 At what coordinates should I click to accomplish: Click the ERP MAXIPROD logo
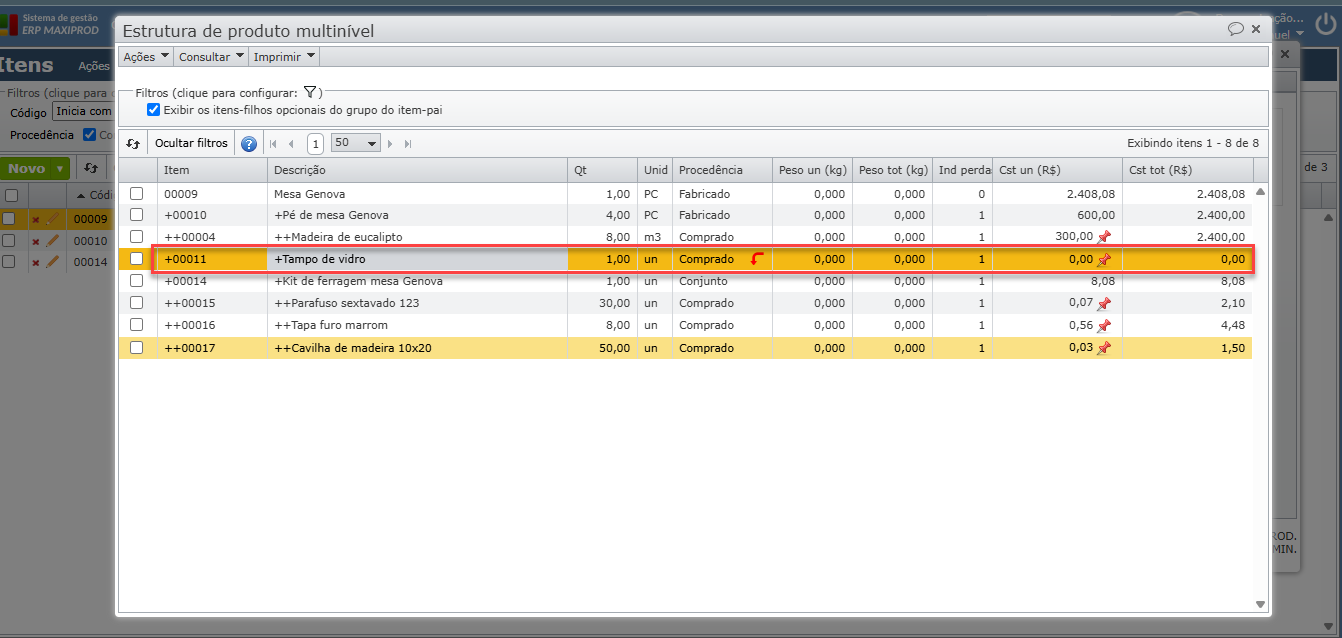(x=50, y=25)
